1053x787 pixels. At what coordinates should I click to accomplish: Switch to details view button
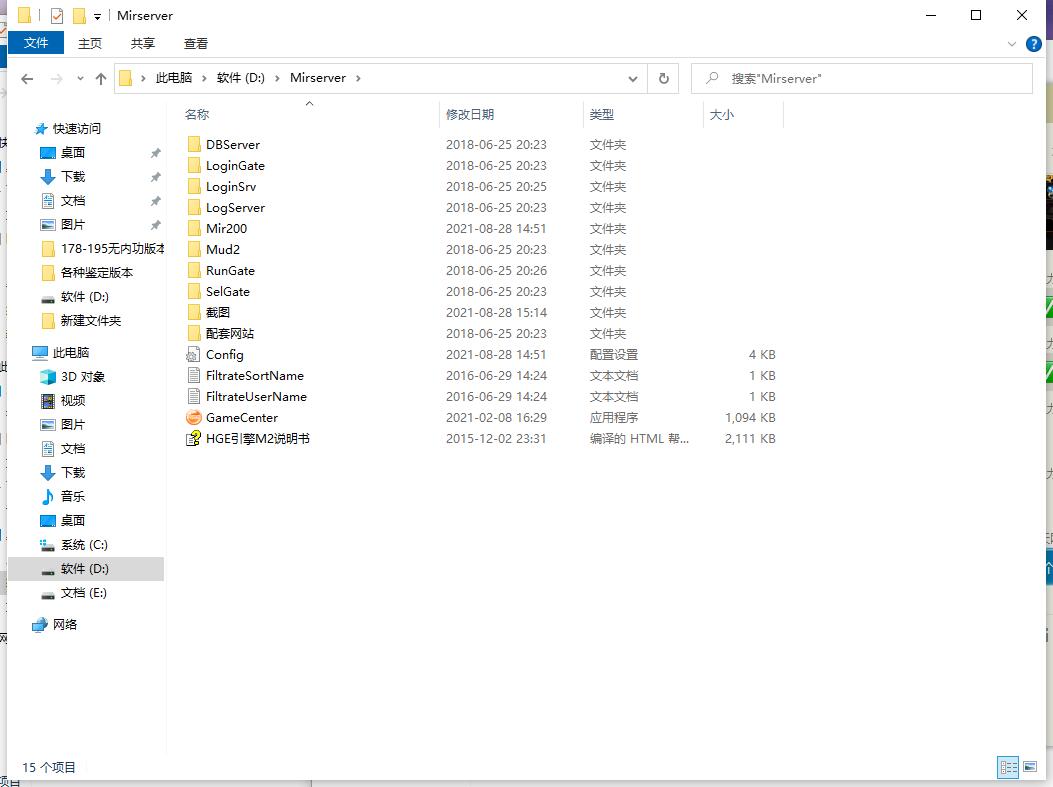coord(1008,767)
